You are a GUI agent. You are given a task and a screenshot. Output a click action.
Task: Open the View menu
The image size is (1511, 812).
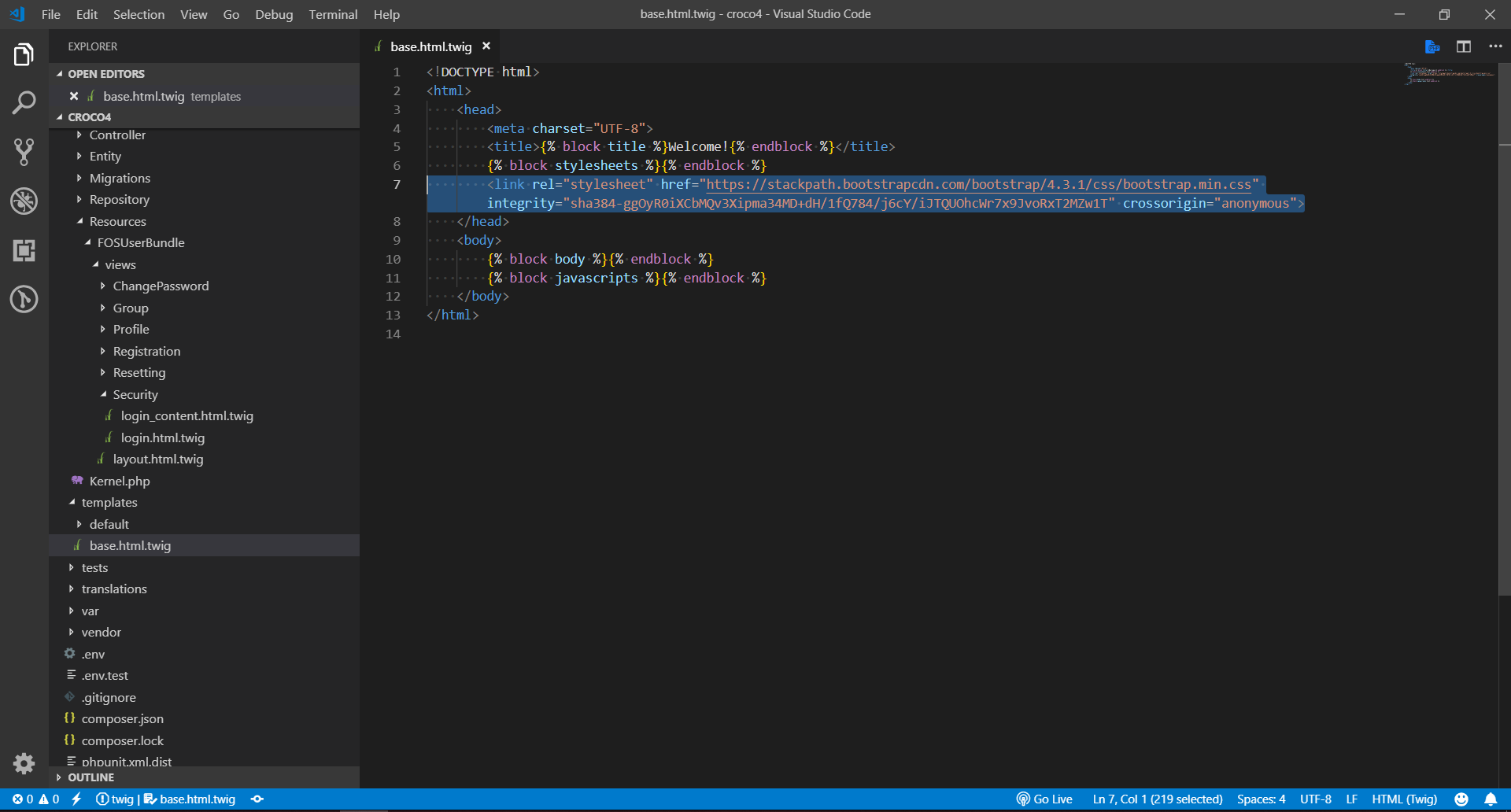194,14
